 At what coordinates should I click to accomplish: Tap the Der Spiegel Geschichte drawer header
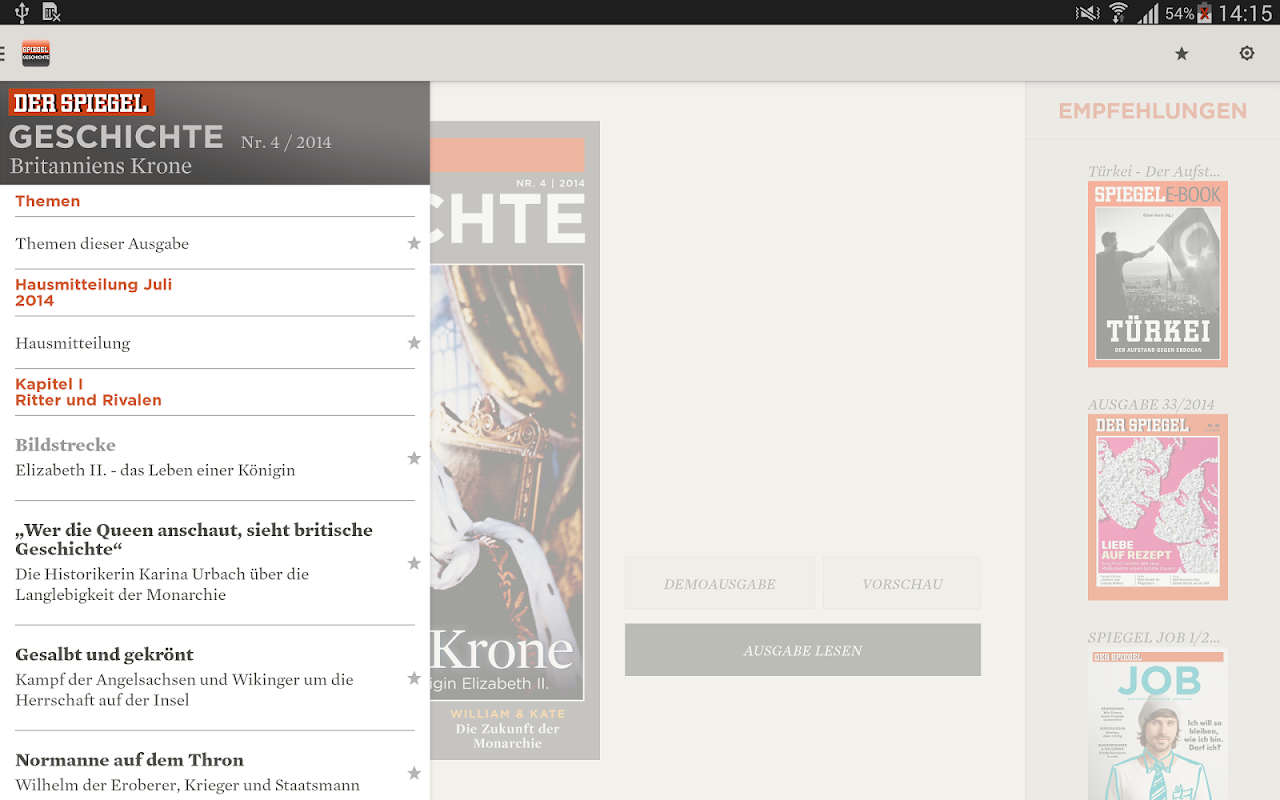(x=215, y=133)
